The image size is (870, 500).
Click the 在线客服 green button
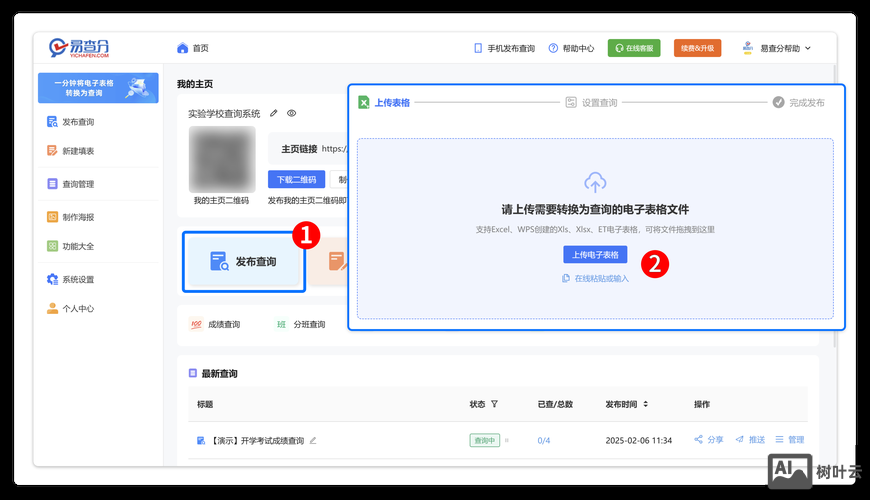point(634,48)
